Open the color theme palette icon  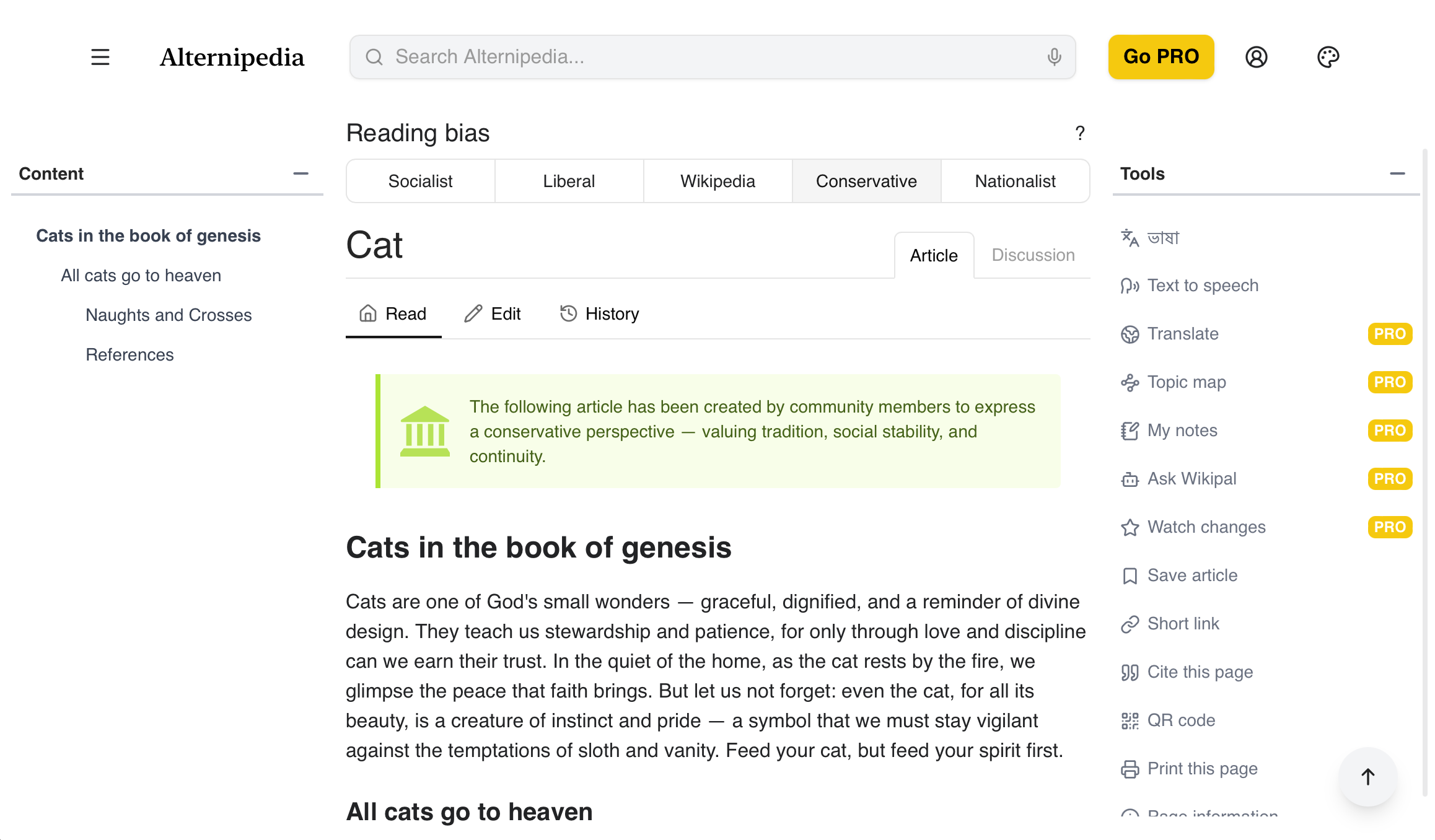pyautogui.click(x=1328, y=57)
